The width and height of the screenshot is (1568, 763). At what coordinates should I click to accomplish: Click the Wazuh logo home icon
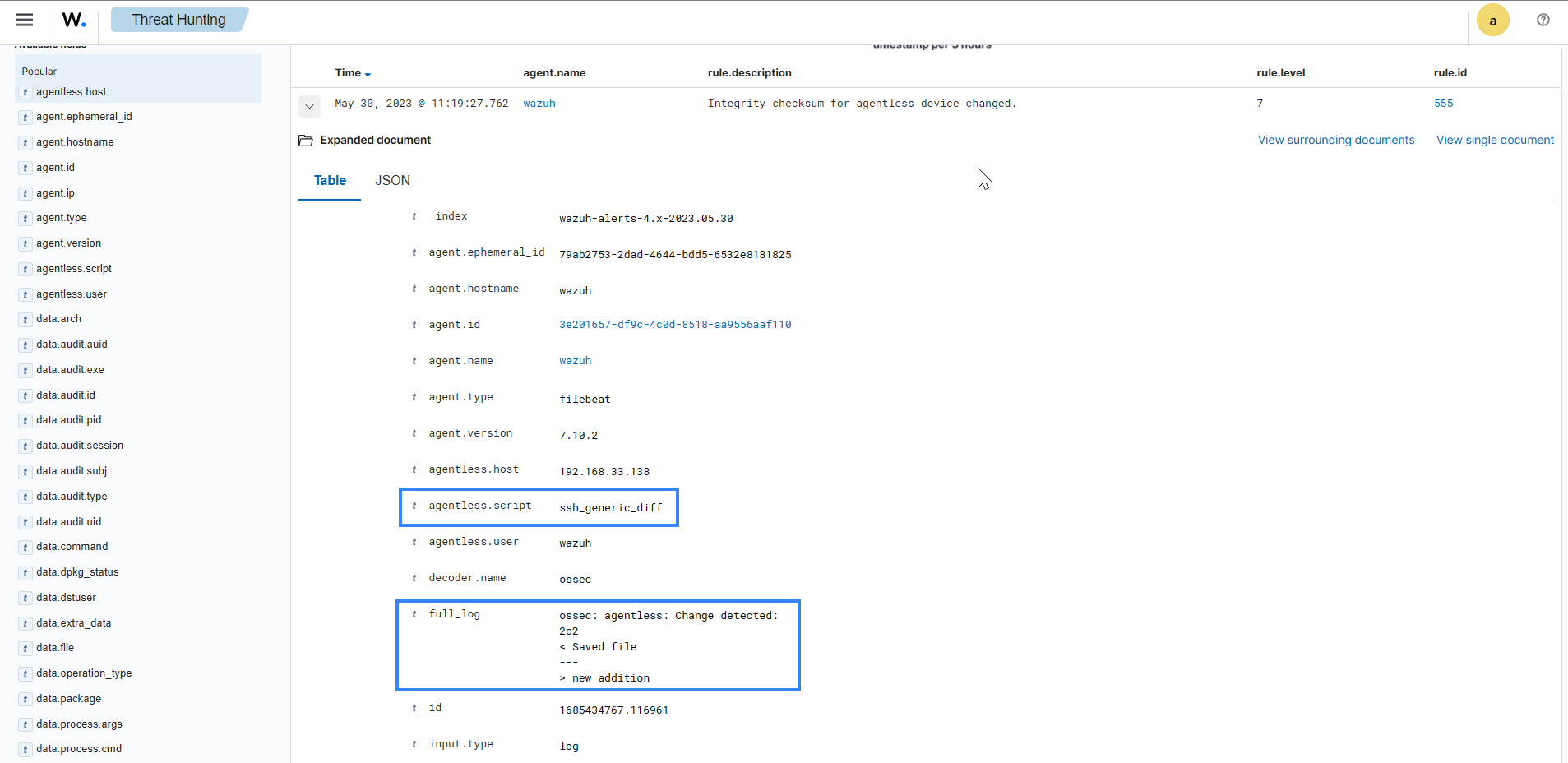(74, 20)
